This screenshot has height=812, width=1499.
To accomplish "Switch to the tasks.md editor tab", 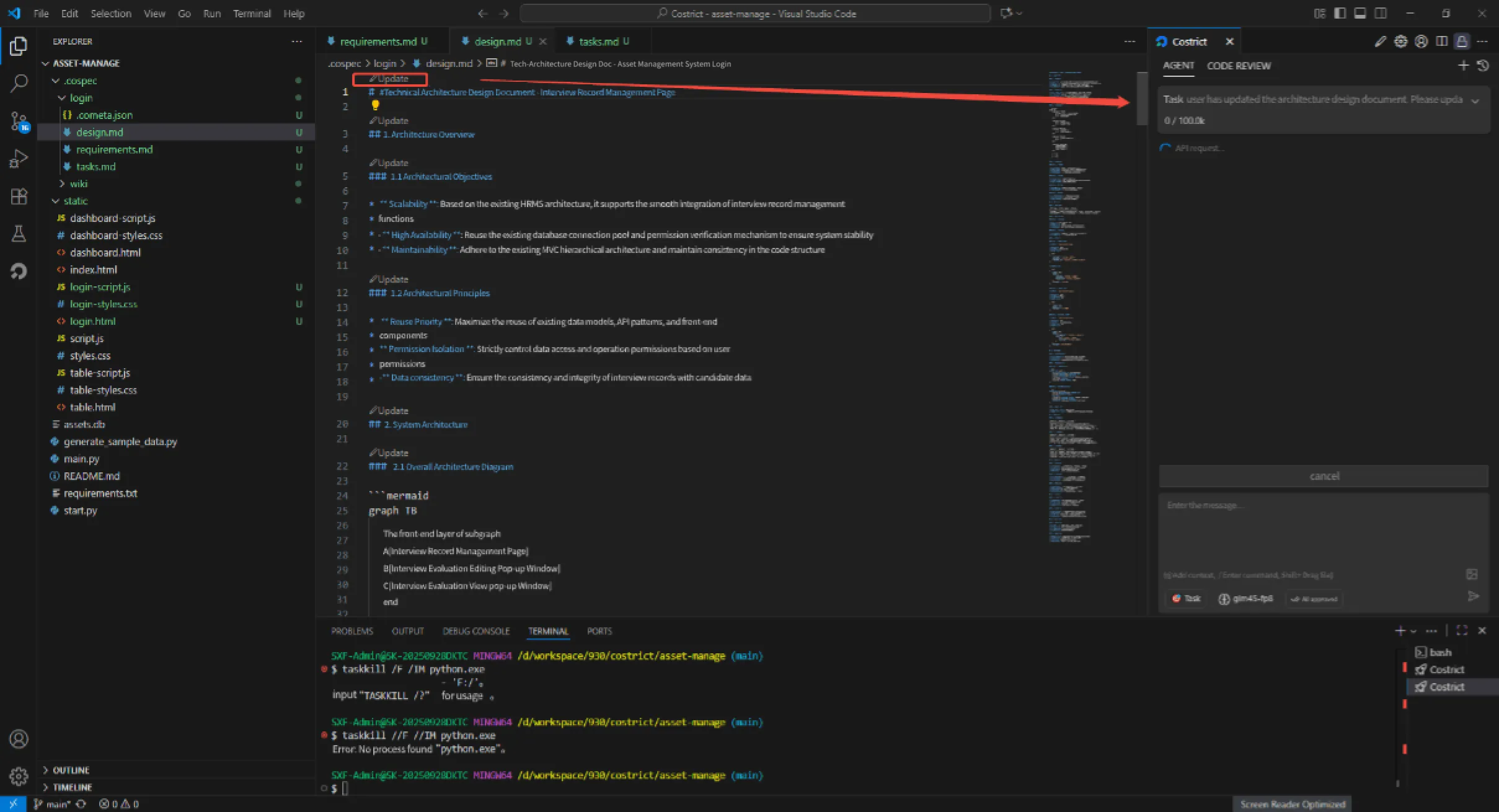I will point(599,42).
